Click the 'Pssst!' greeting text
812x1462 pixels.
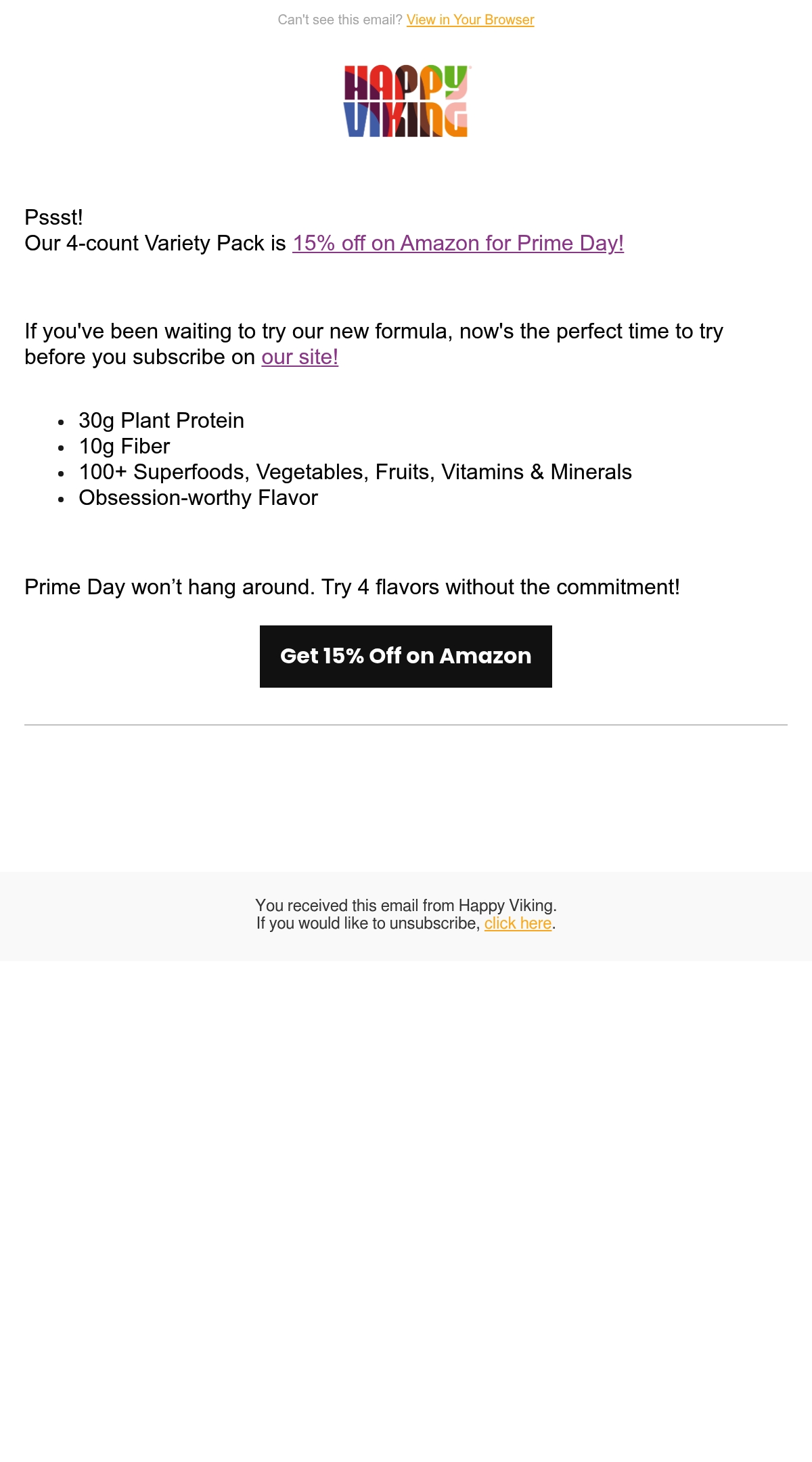click(53, 217)
